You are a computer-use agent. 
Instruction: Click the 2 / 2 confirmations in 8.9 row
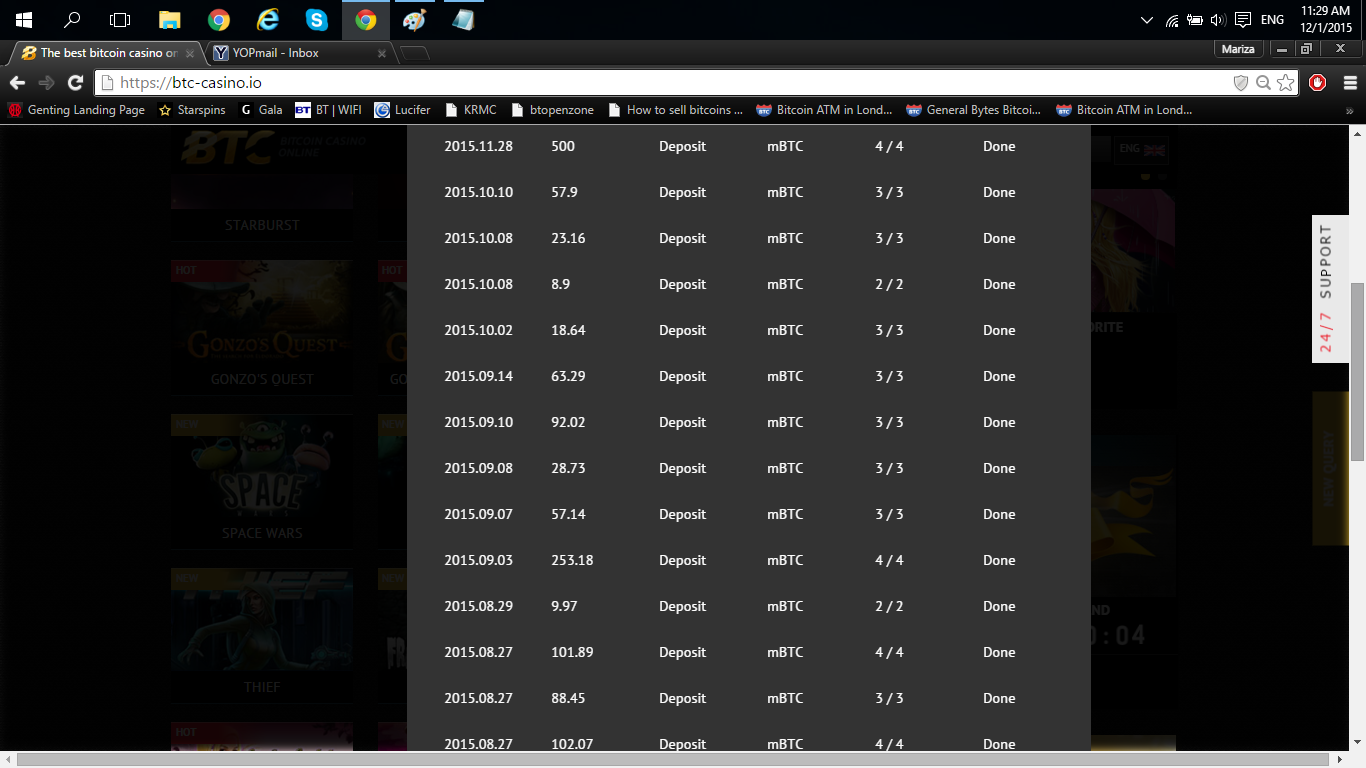coord(889,284)
